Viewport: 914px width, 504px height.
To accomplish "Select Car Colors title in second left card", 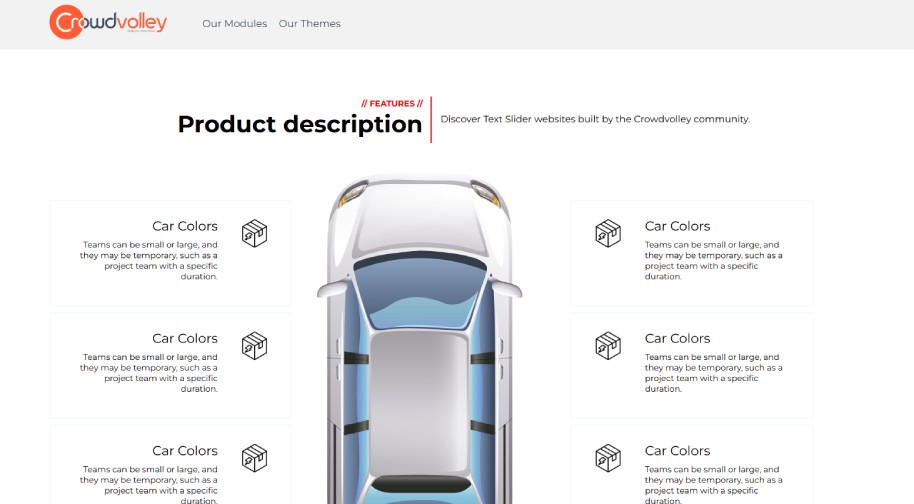I will pos(185,338).
